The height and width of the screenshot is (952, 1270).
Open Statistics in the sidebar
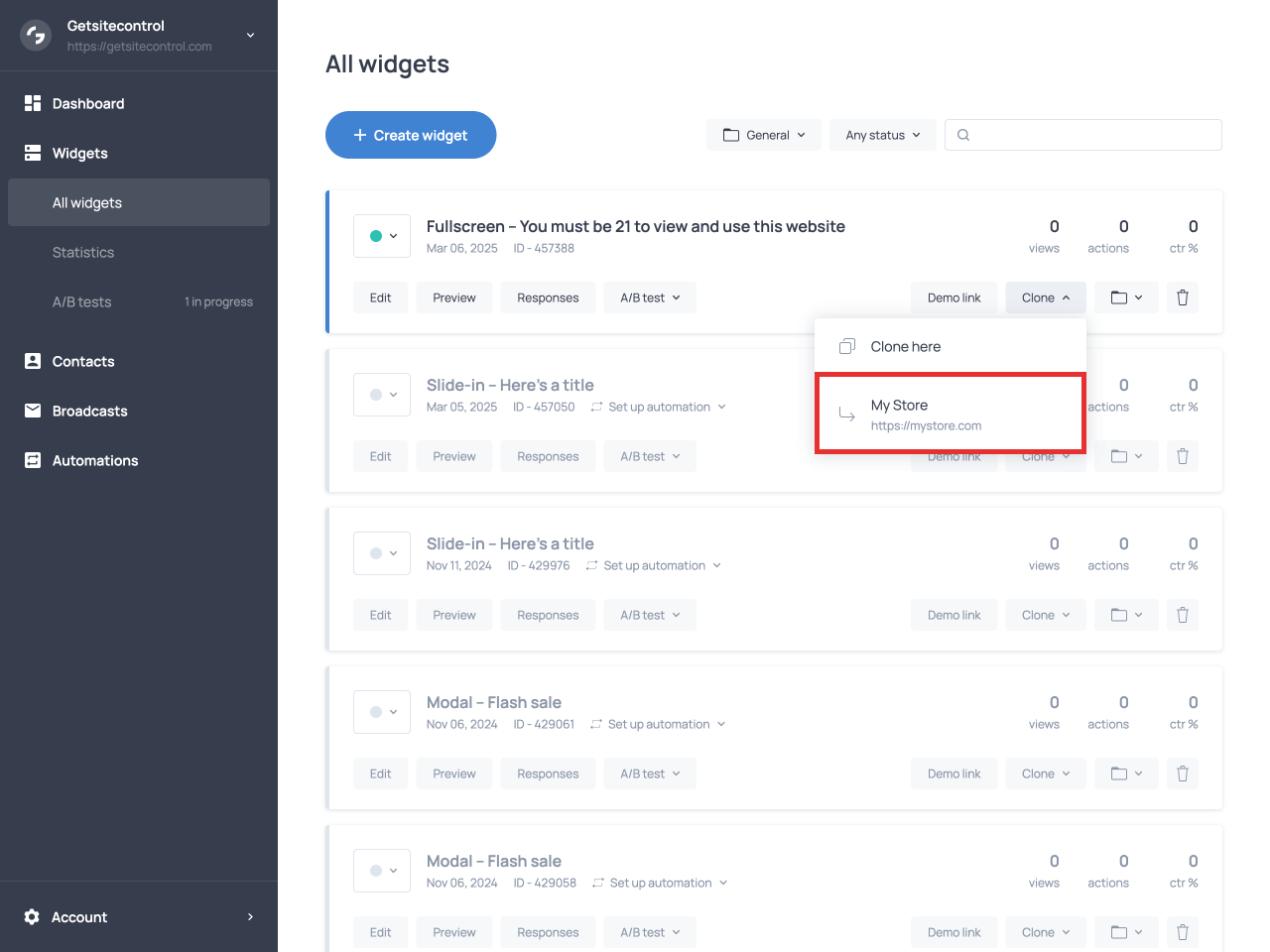(x=83, y=252)
